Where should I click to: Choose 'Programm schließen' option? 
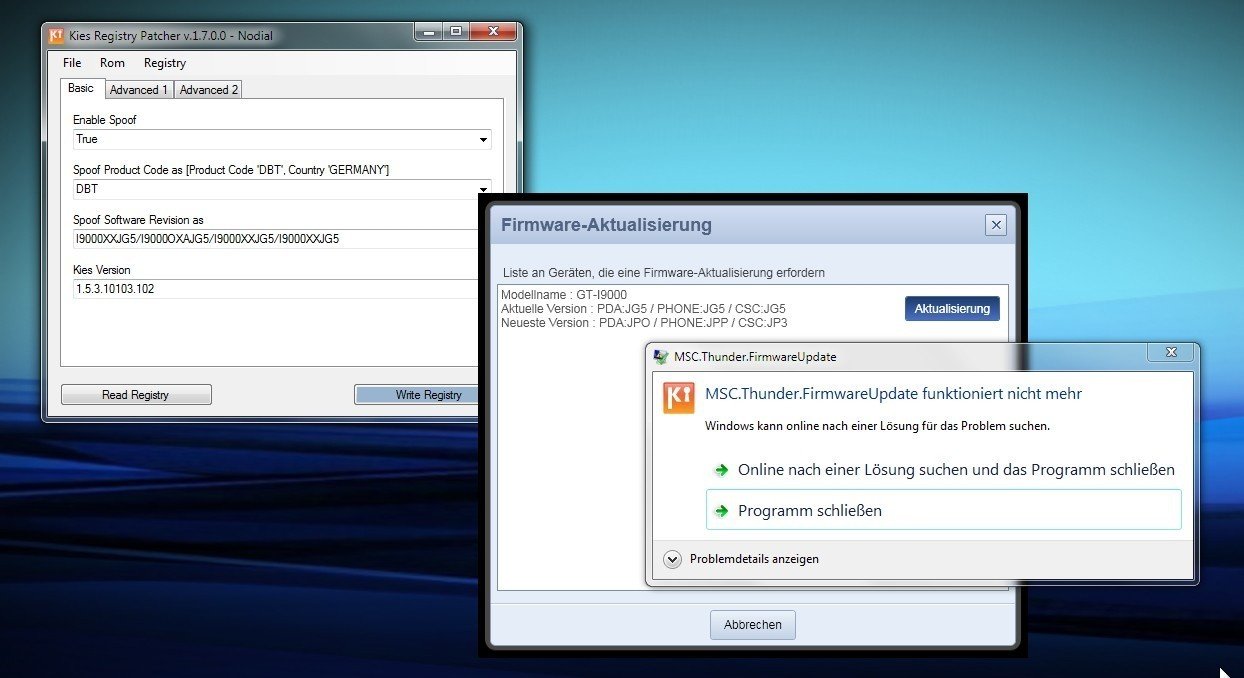pyautogui.click(x=944, y=510)
